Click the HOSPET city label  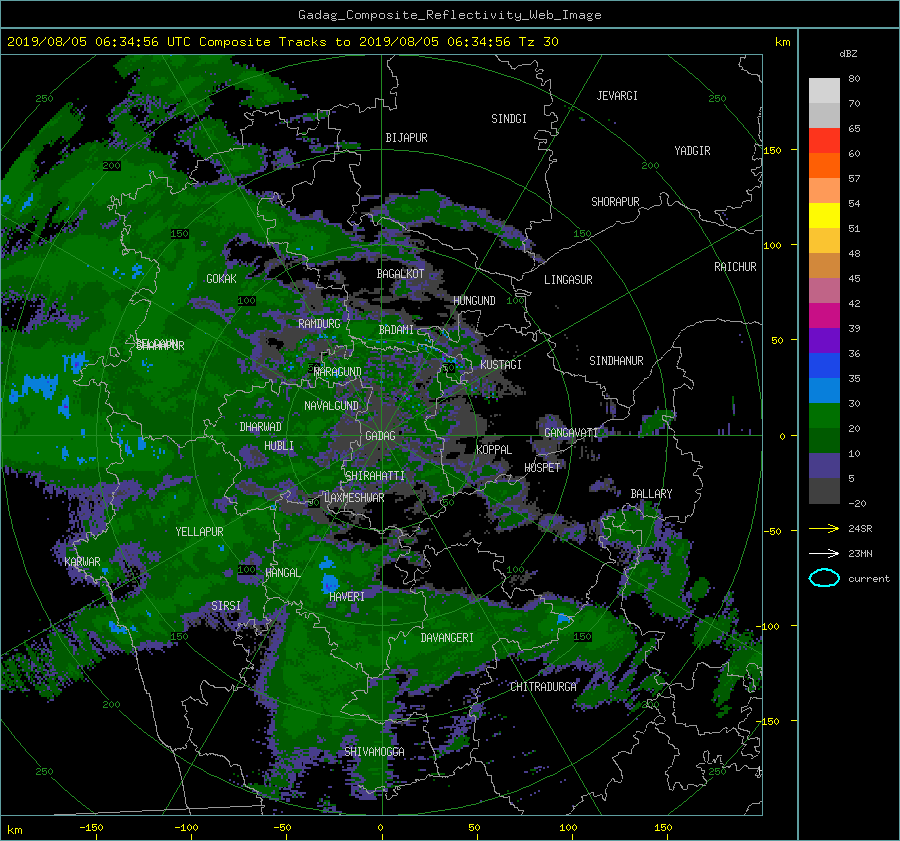click(x=542, y=468)
